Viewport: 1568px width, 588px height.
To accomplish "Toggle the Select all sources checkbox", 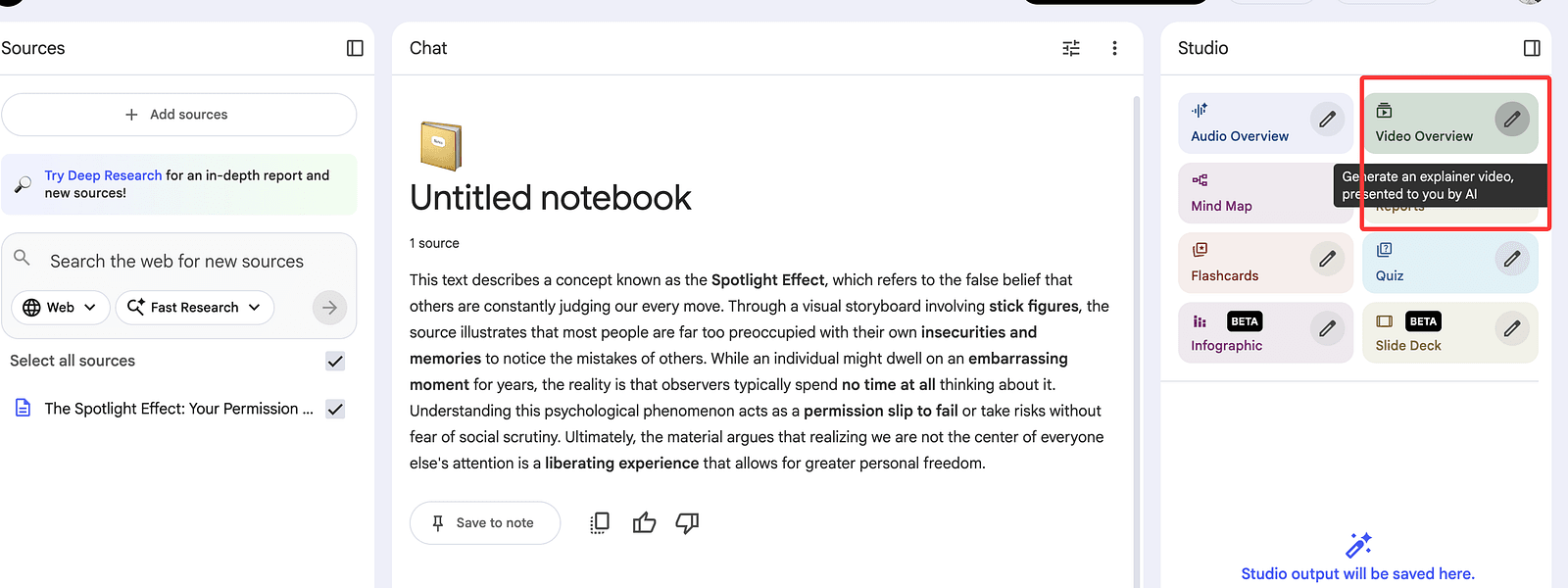I will pos(335,361).
